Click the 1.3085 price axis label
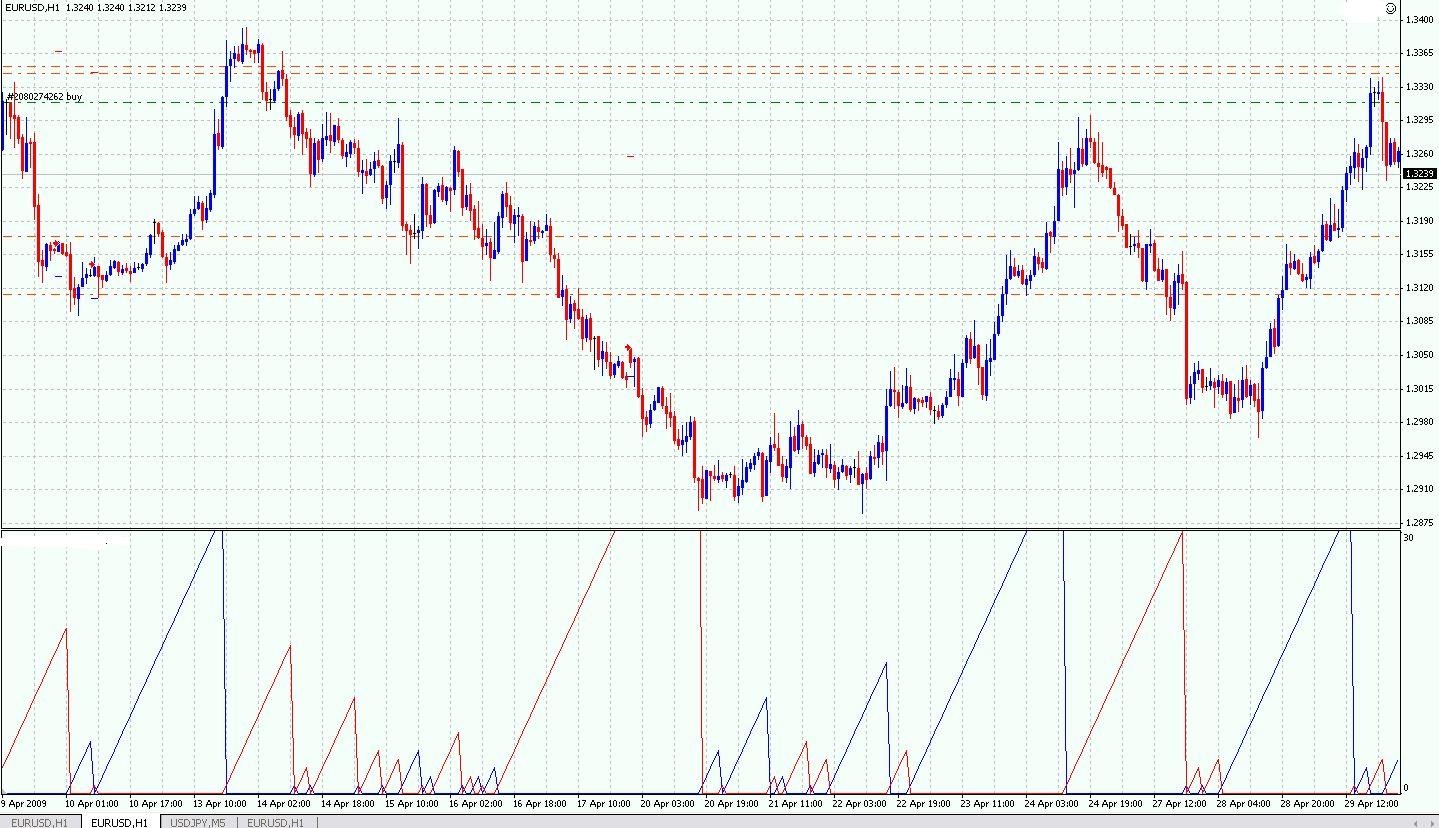1439x828 pixels. (x=1420, y=320)
